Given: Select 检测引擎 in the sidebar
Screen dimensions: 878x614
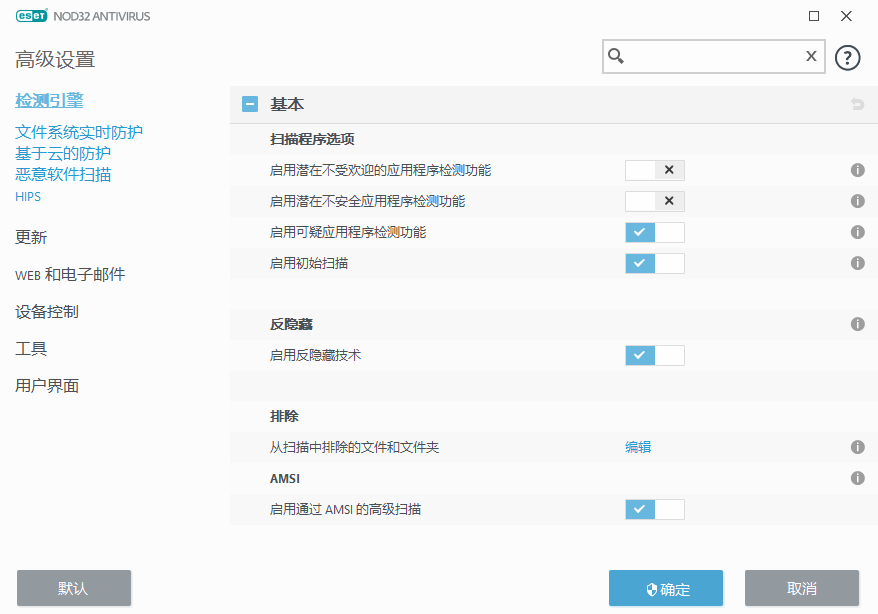Looking at the screenshot, I should tap(49, 101).
